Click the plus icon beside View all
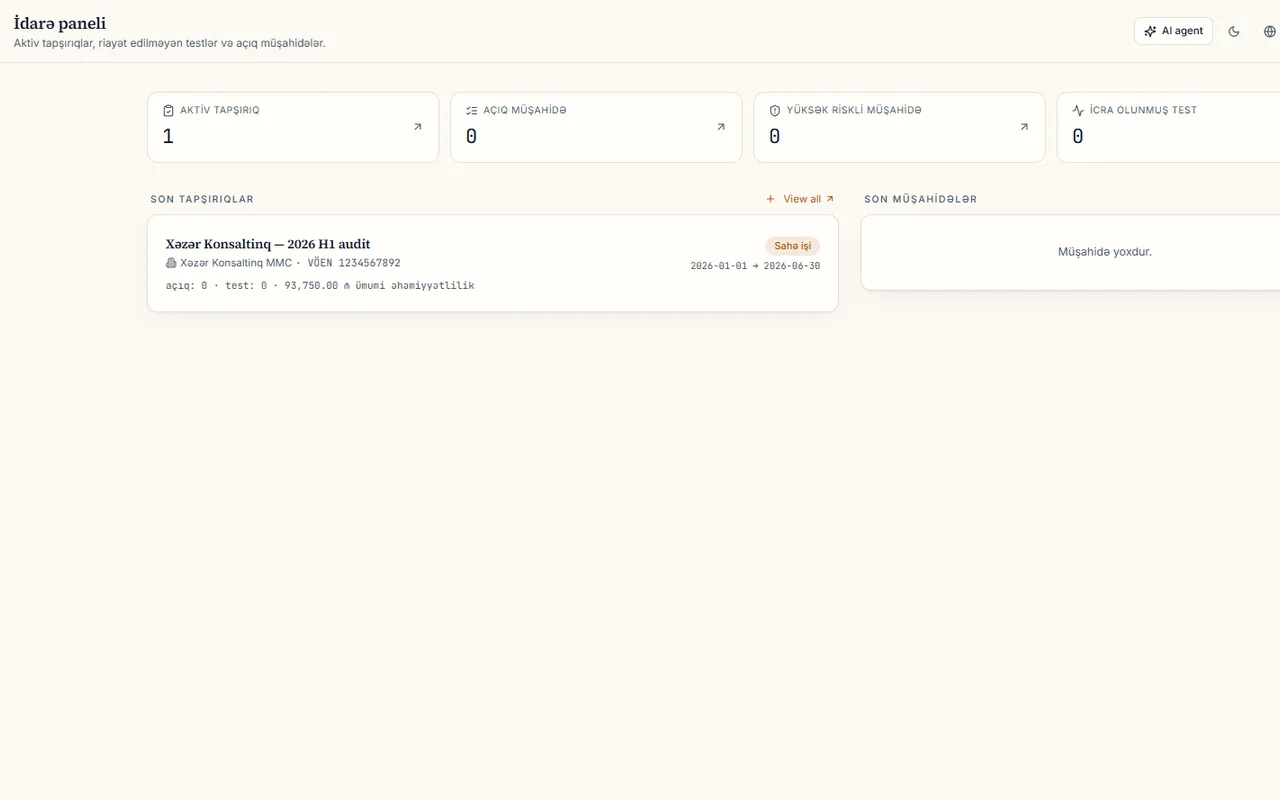This screenshot has height=800, width=1280. [770, 199]
